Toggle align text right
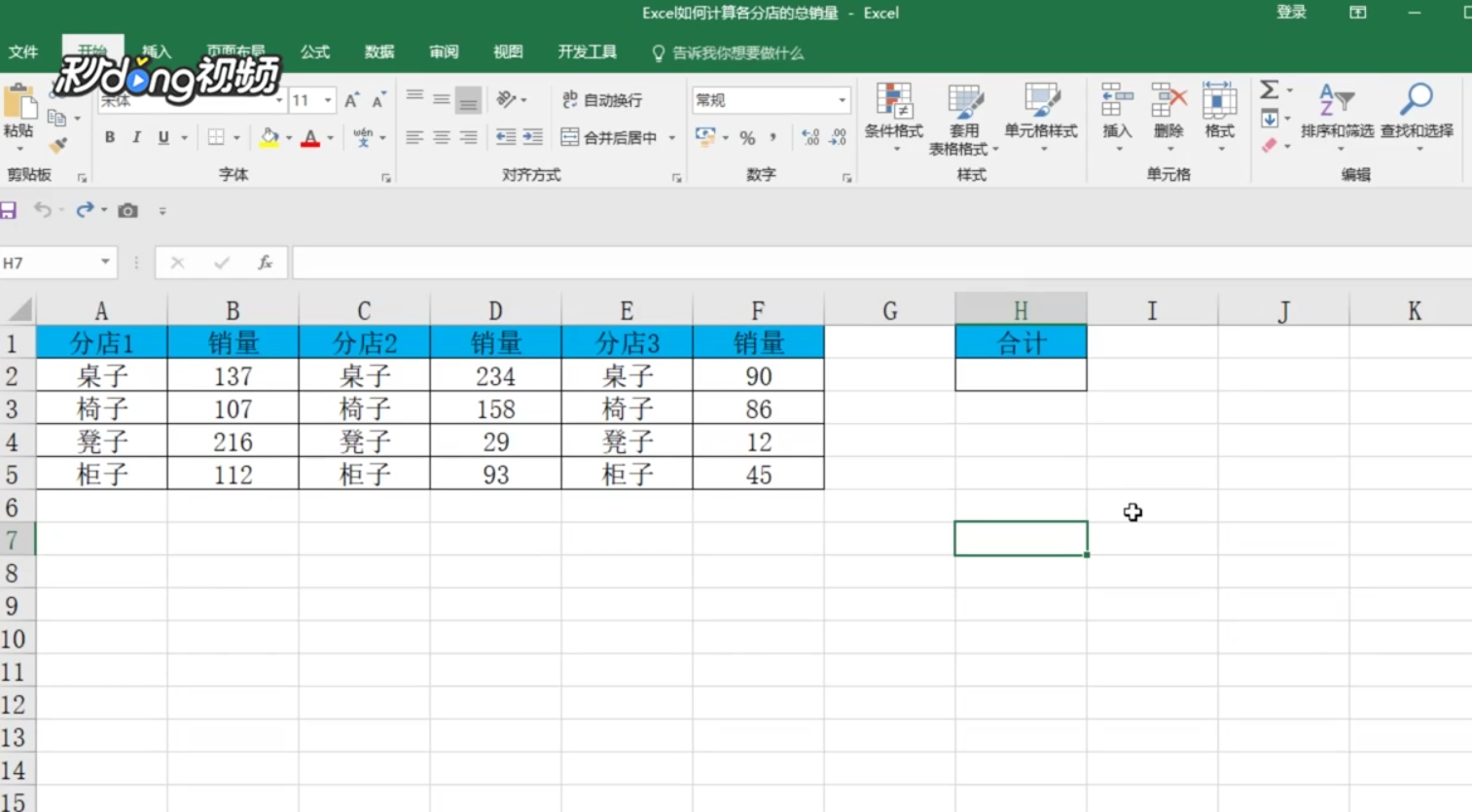Screen dimensions: 1472x812 pos(468,137)
